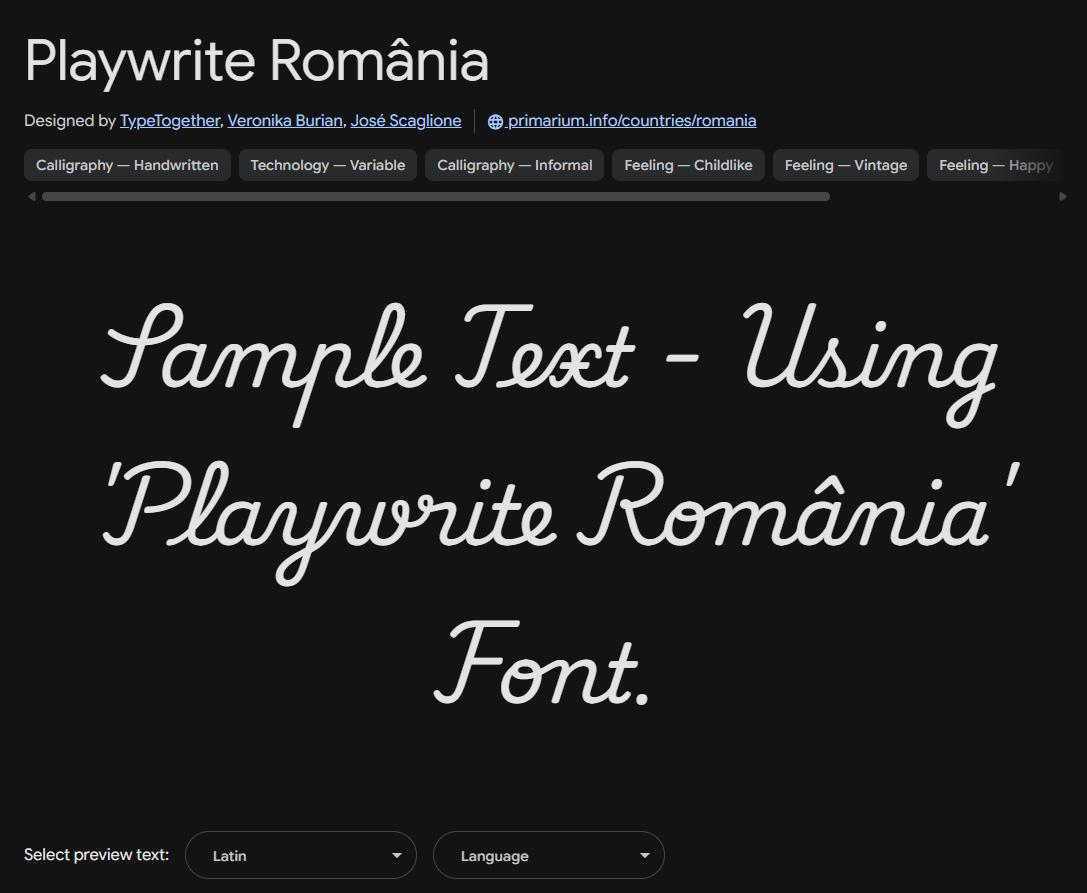Select the Feeling — Childlike tag
Screen dimensions: 1087x893
[x=688, y=165]
